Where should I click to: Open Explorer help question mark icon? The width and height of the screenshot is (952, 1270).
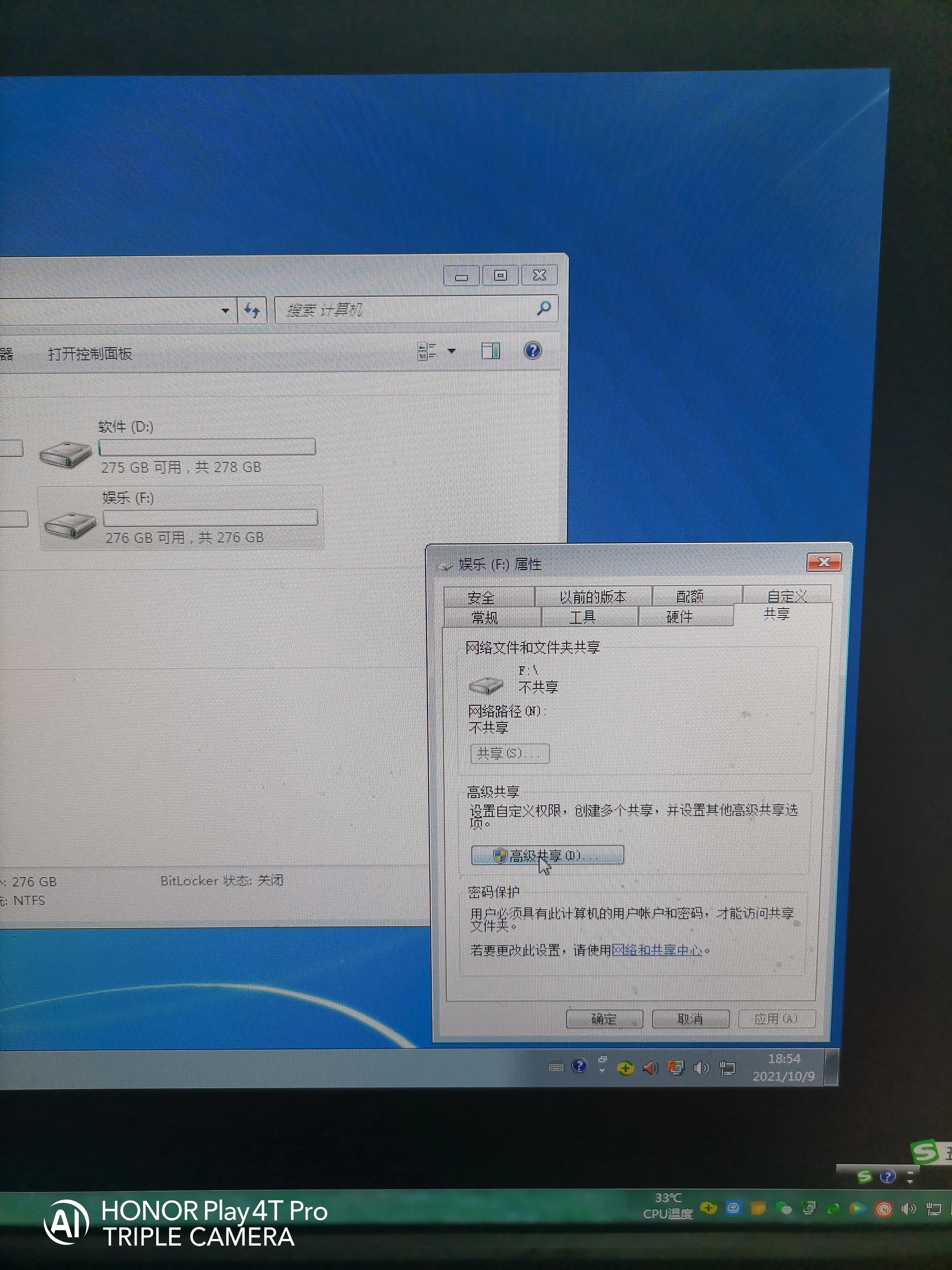532,350
